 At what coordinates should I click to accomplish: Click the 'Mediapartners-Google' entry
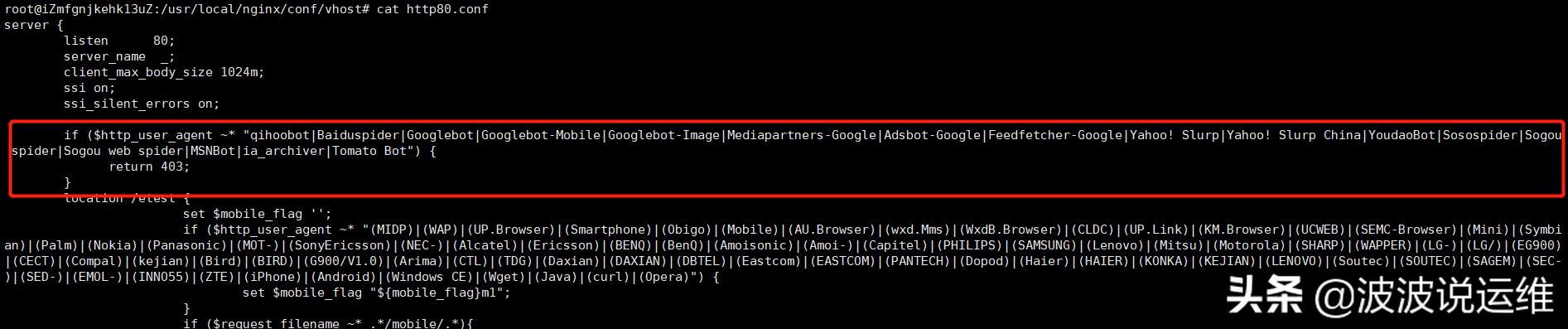tap(802, 135)
